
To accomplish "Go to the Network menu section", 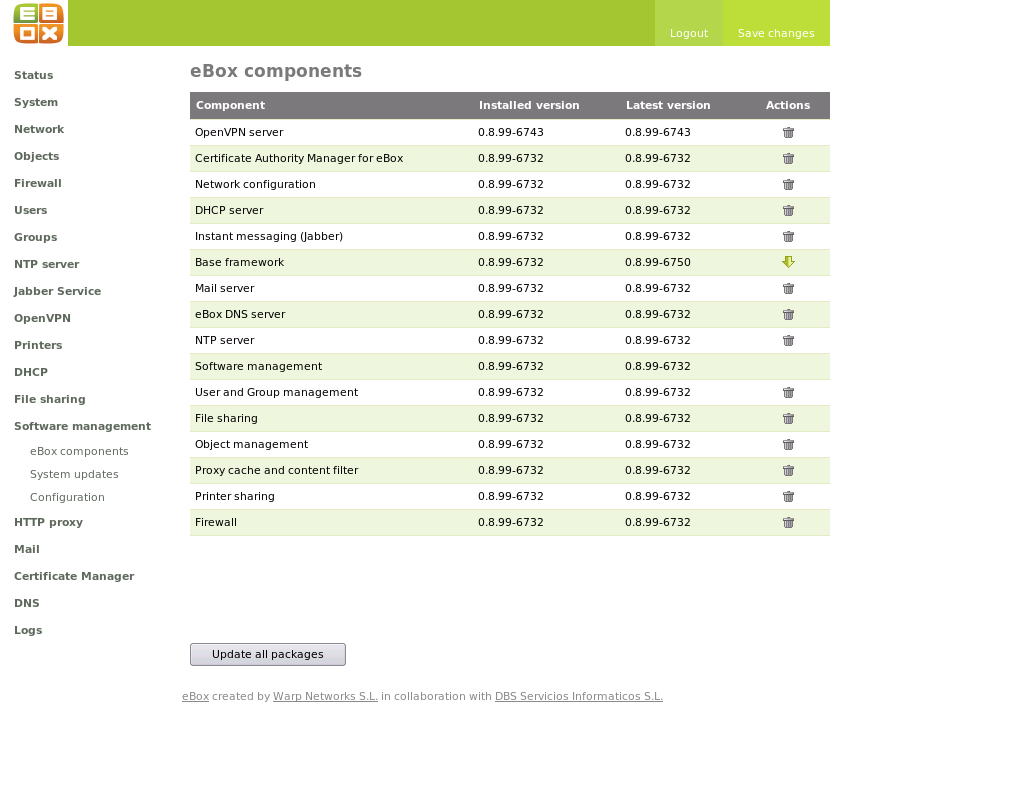I will [39, 129].
